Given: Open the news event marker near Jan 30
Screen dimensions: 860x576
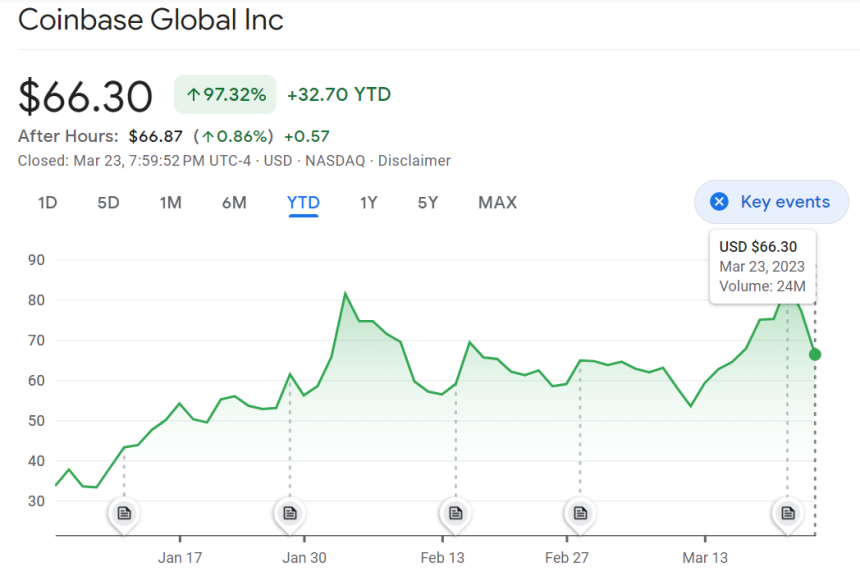Looking at the screenshot, I should pos(290,513).
